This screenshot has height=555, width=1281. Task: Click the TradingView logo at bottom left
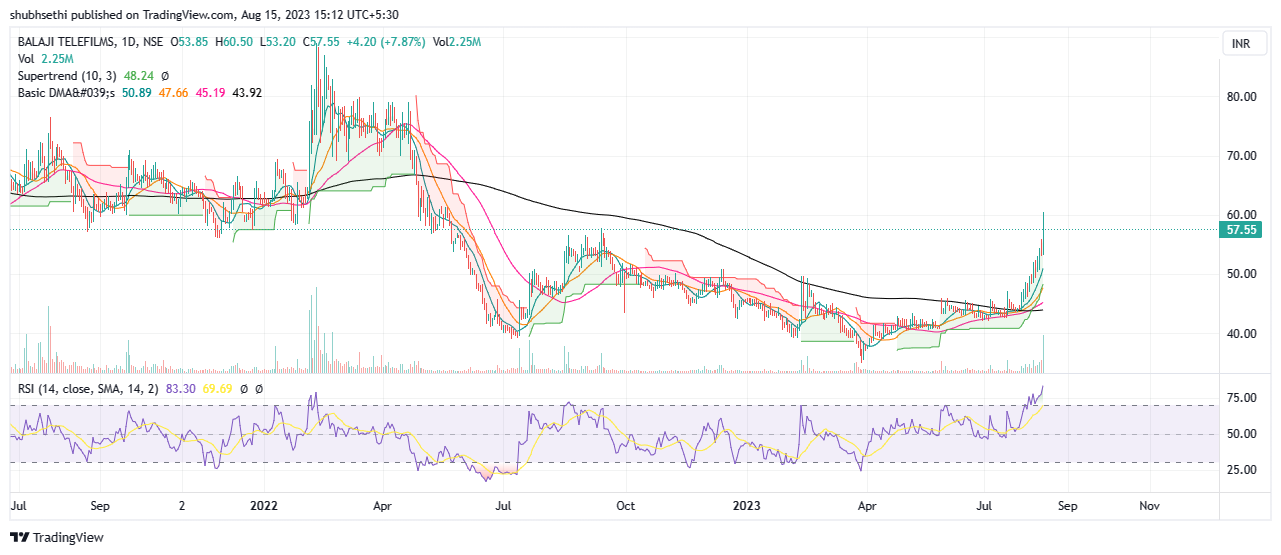[56, 537]
